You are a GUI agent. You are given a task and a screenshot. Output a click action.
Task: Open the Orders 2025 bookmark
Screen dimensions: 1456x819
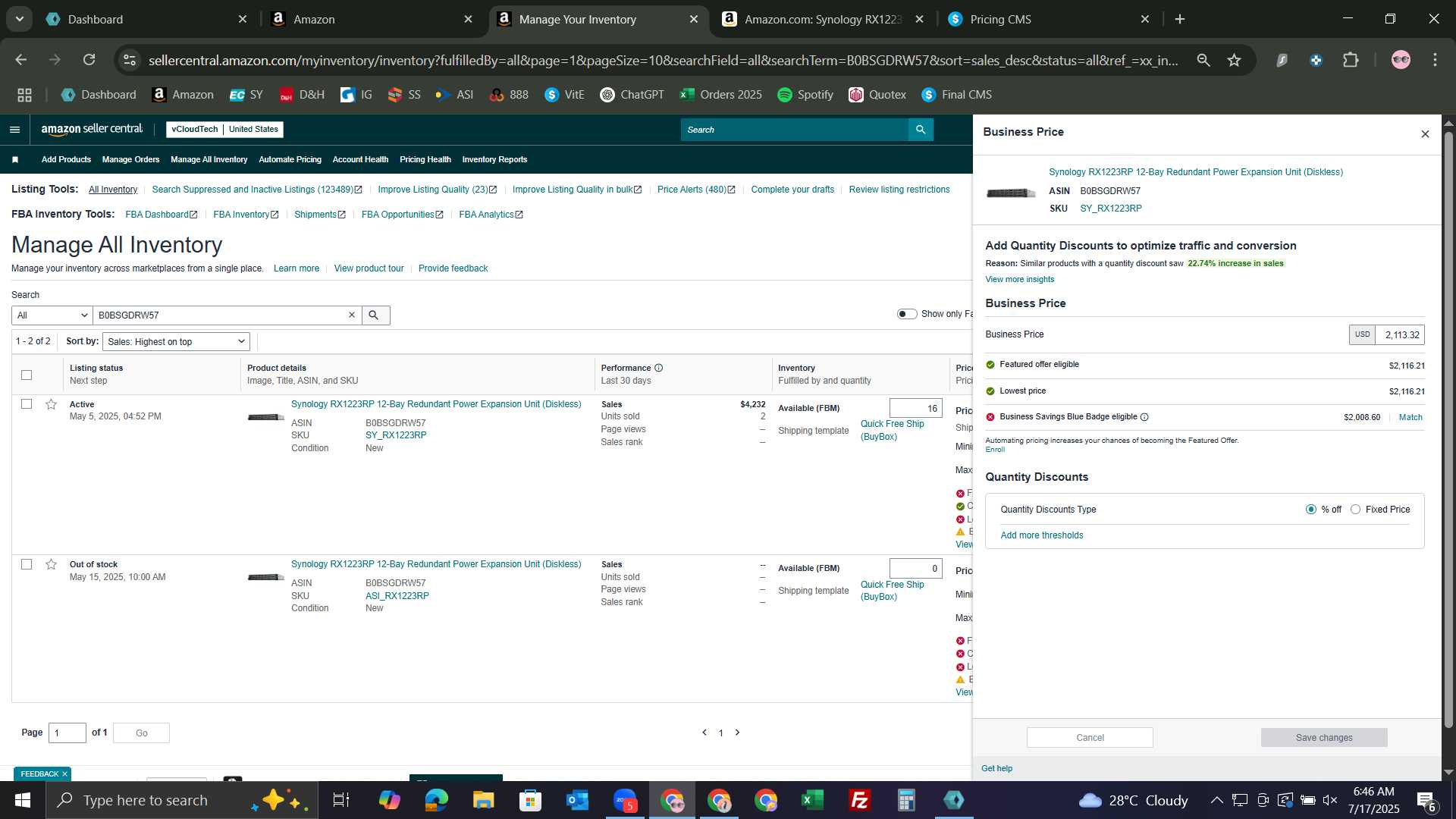[721, 95]
